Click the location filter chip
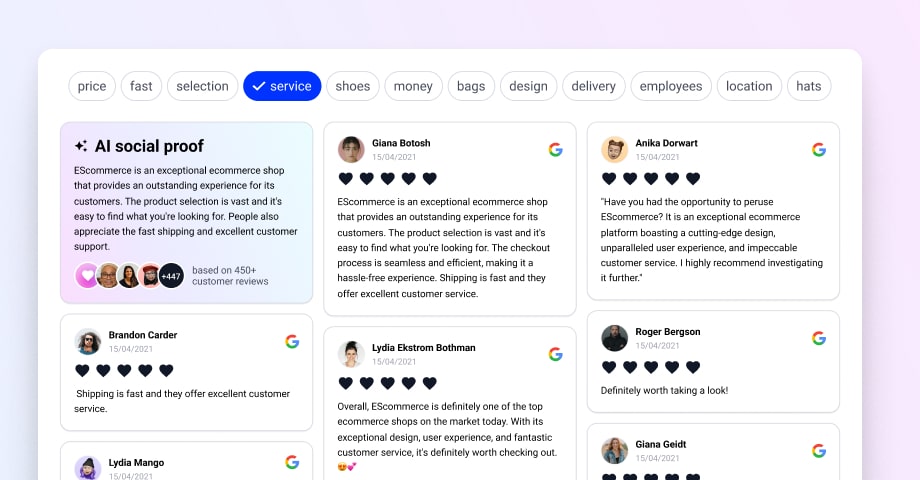Image resolution: width=920 pixels, height=480 pixels. [x=749, y=86]
